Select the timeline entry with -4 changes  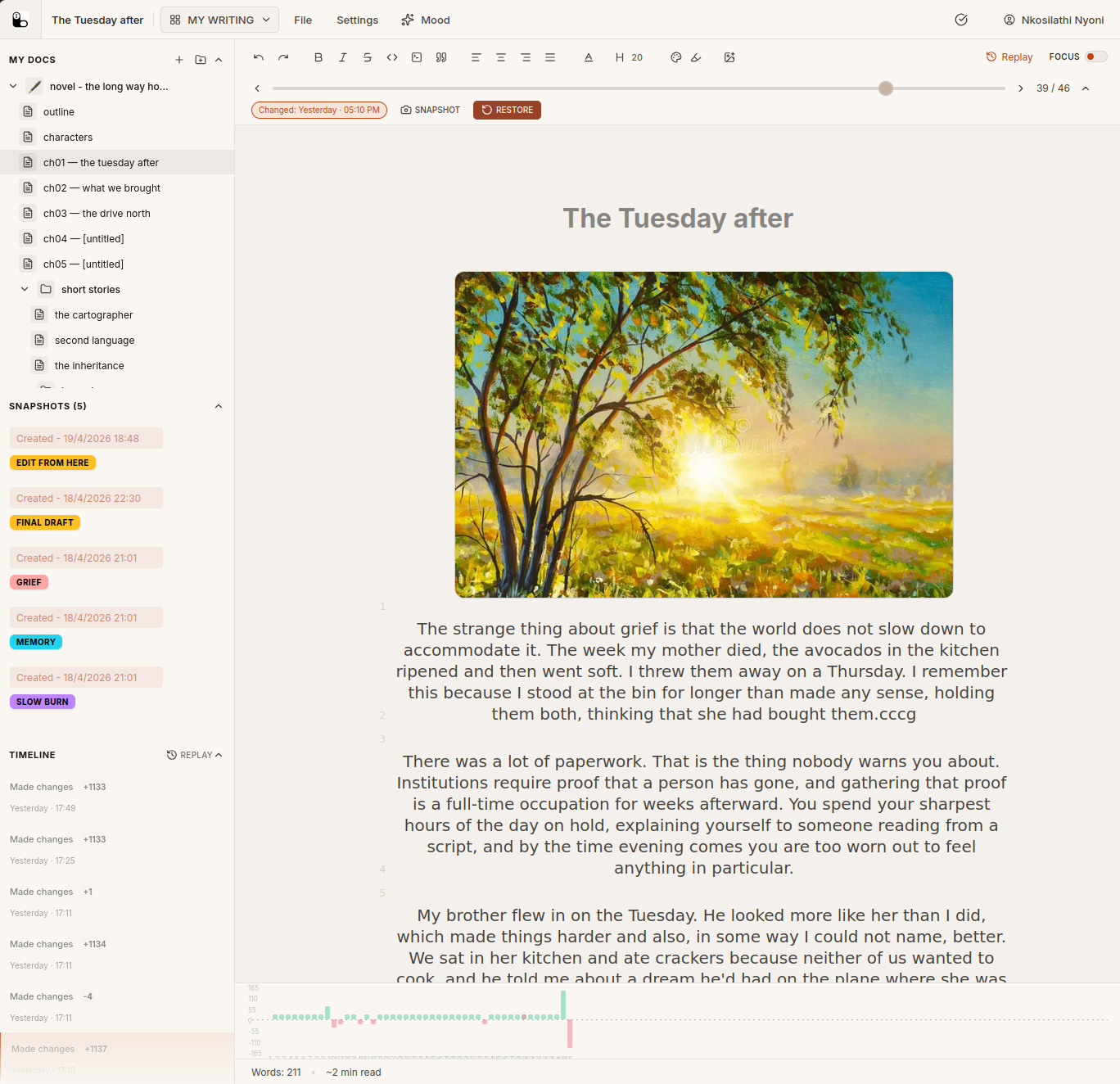[x=117, y=1007]
